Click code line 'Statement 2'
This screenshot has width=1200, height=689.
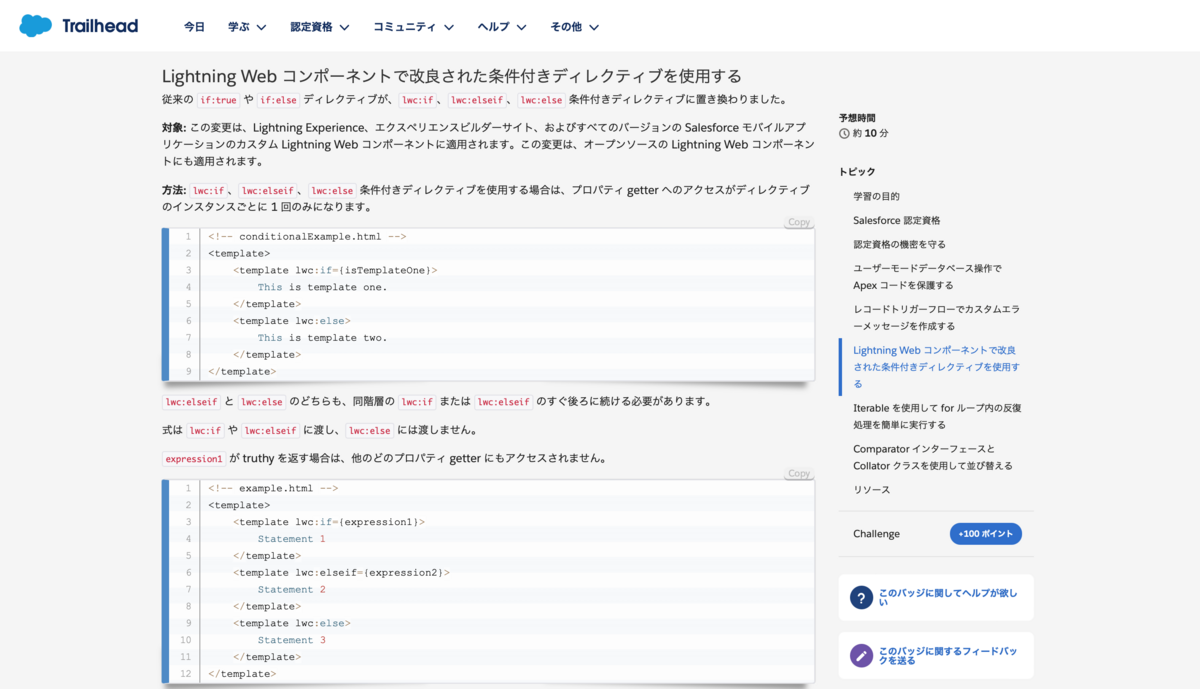[291, 590]
